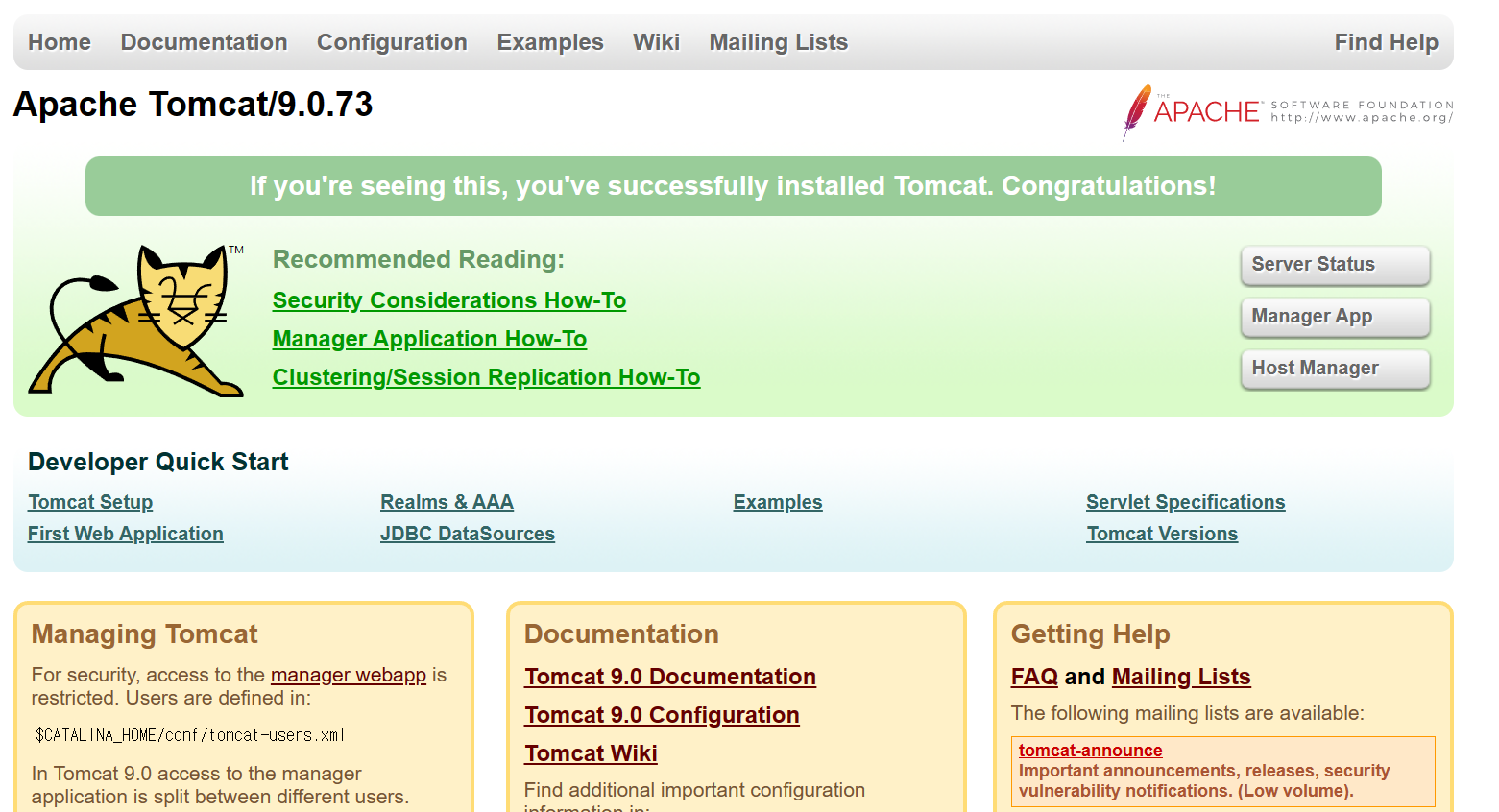Launch the Host Manager button

click(x=1335, y=369)
